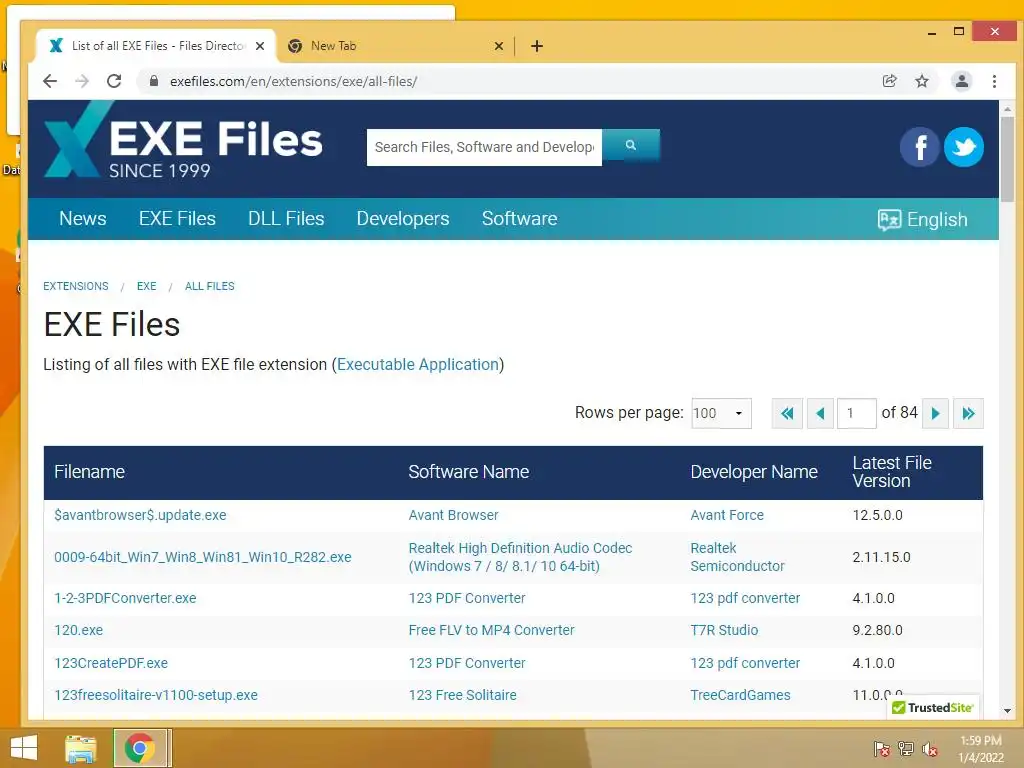Open Realtek High Definition Audio Codec link

[x=520, y=557]
